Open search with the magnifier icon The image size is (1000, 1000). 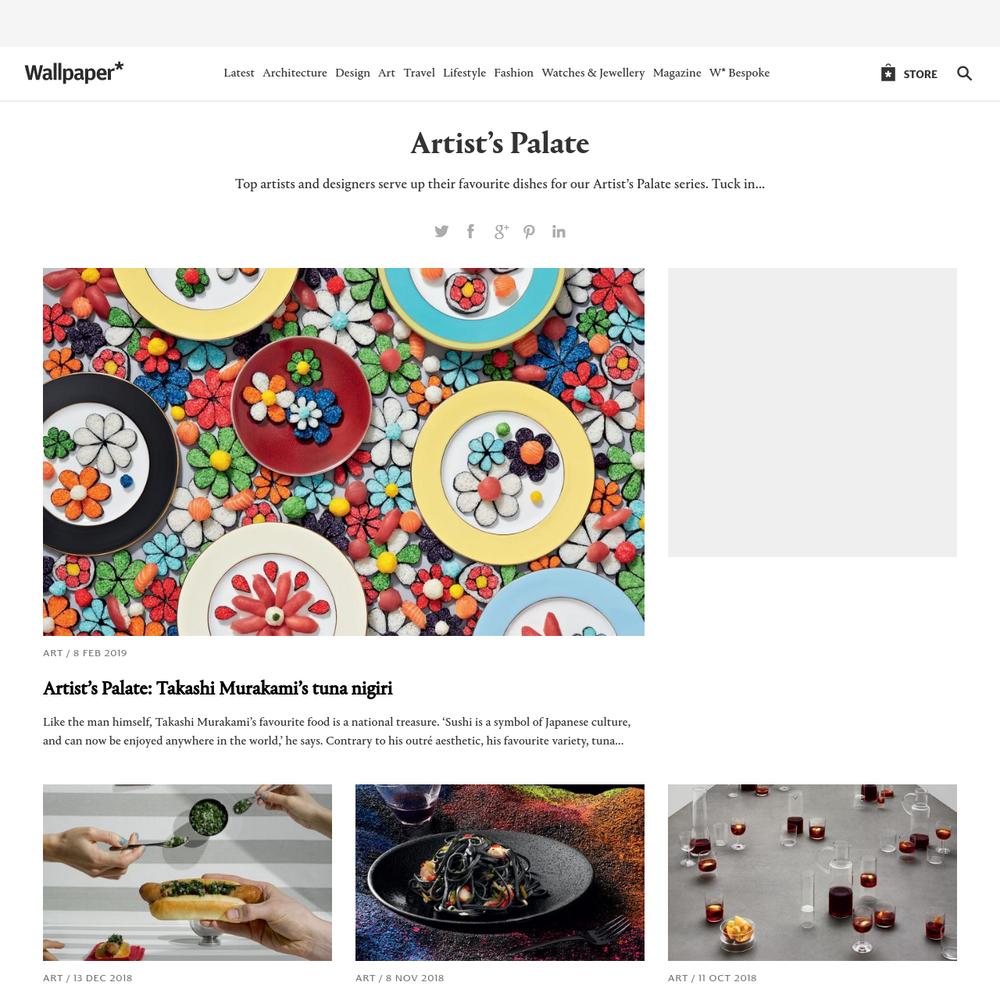coord(964,73)
